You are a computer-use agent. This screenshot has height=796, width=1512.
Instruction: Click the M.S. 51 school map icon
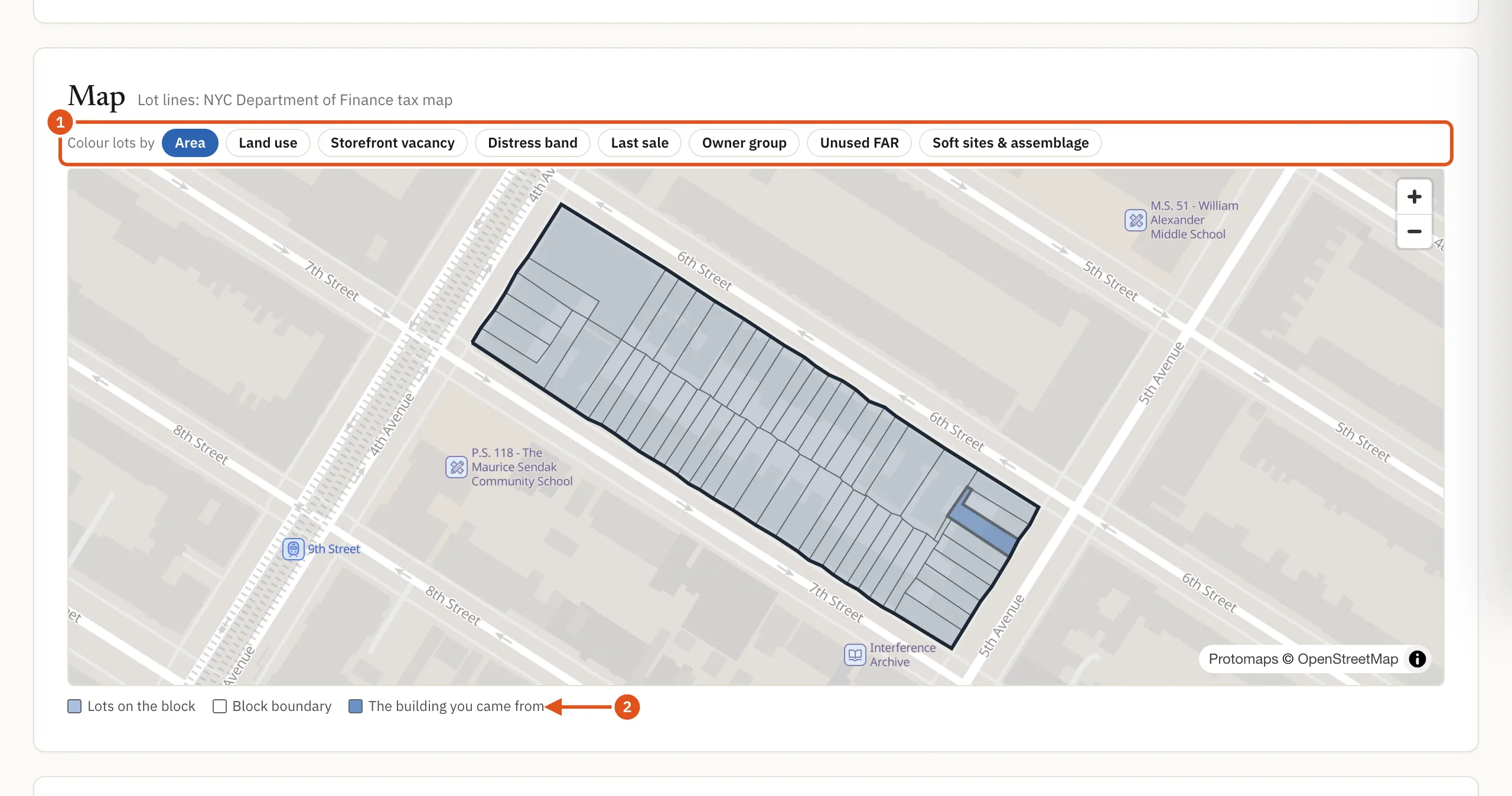(1135, 220)
